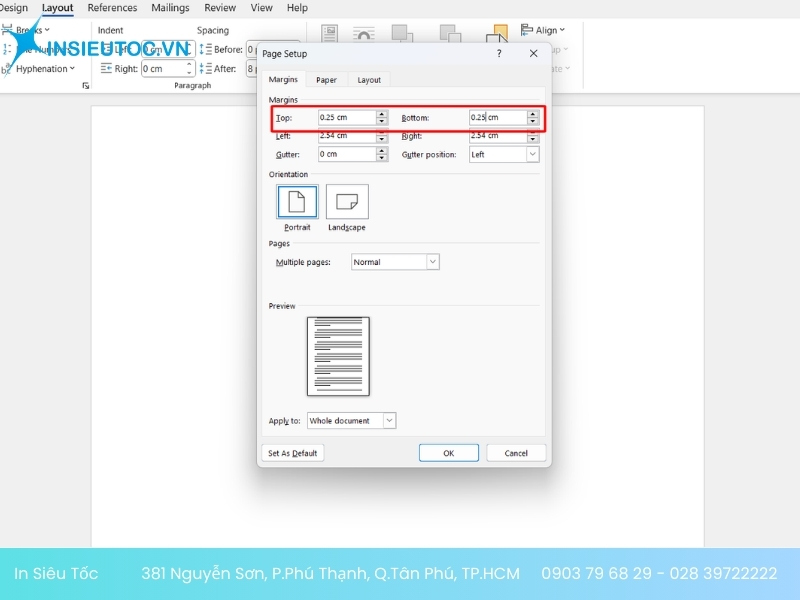
Task: Open the Gutter position dropdown
Action: coord(532,155)
